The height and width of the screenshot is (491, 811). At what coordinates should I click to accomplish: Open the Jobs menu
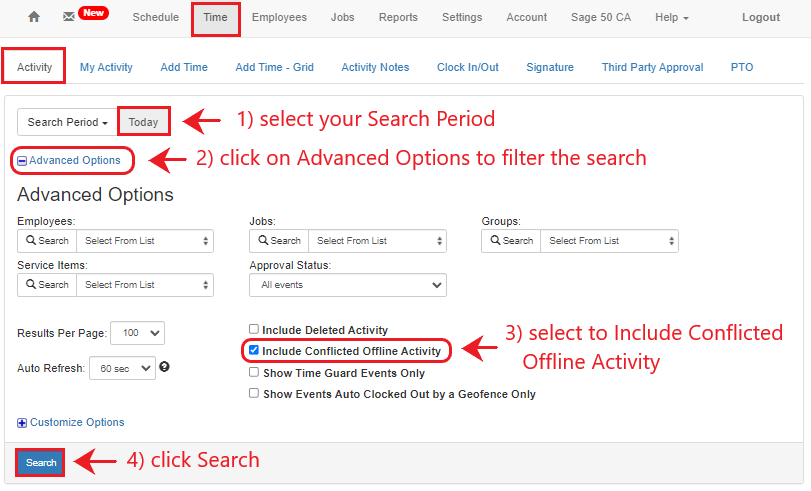[x=343, y=18]
